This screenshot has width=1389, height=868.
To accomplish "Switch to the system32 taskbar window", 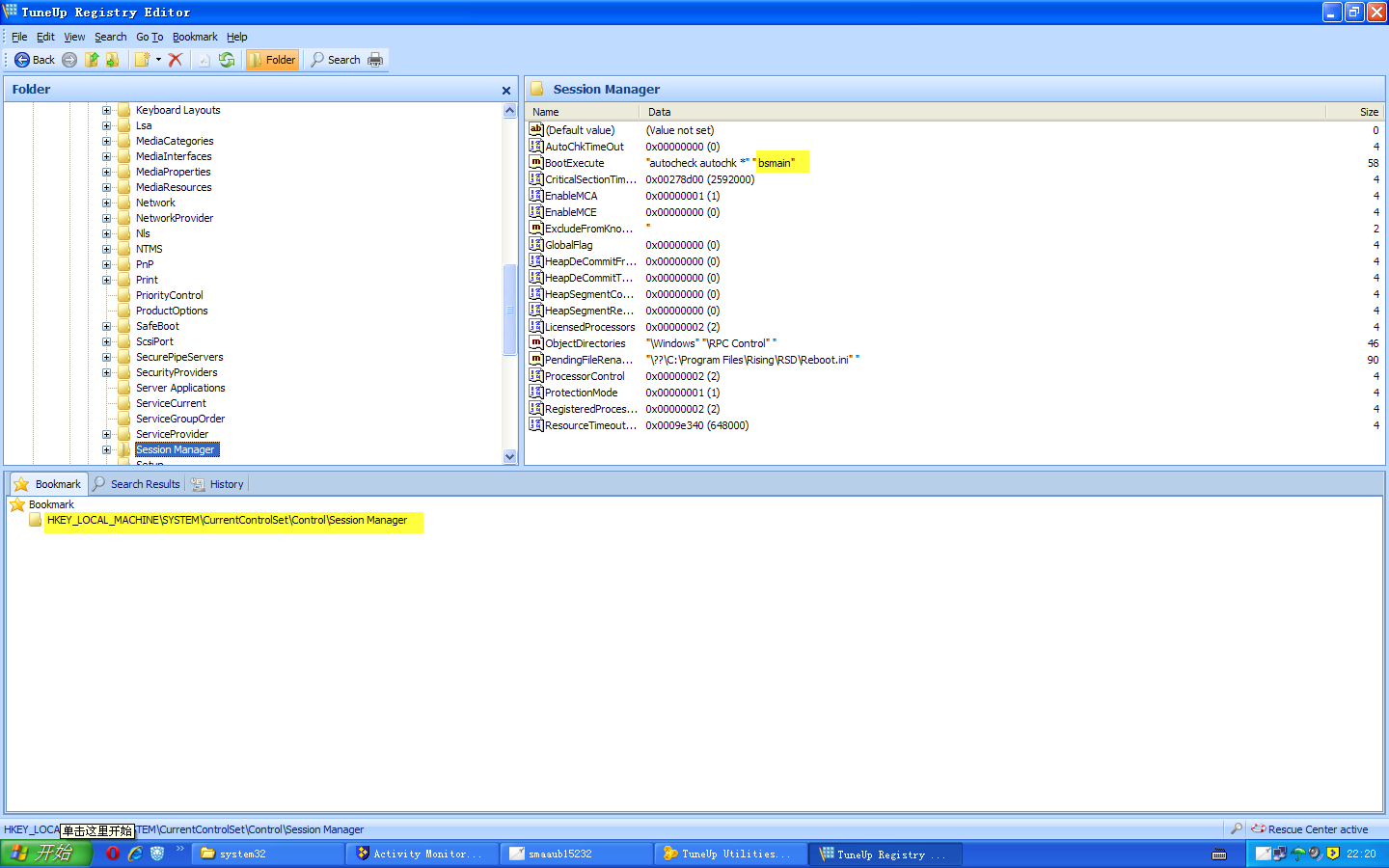I will tap(268, 854).
